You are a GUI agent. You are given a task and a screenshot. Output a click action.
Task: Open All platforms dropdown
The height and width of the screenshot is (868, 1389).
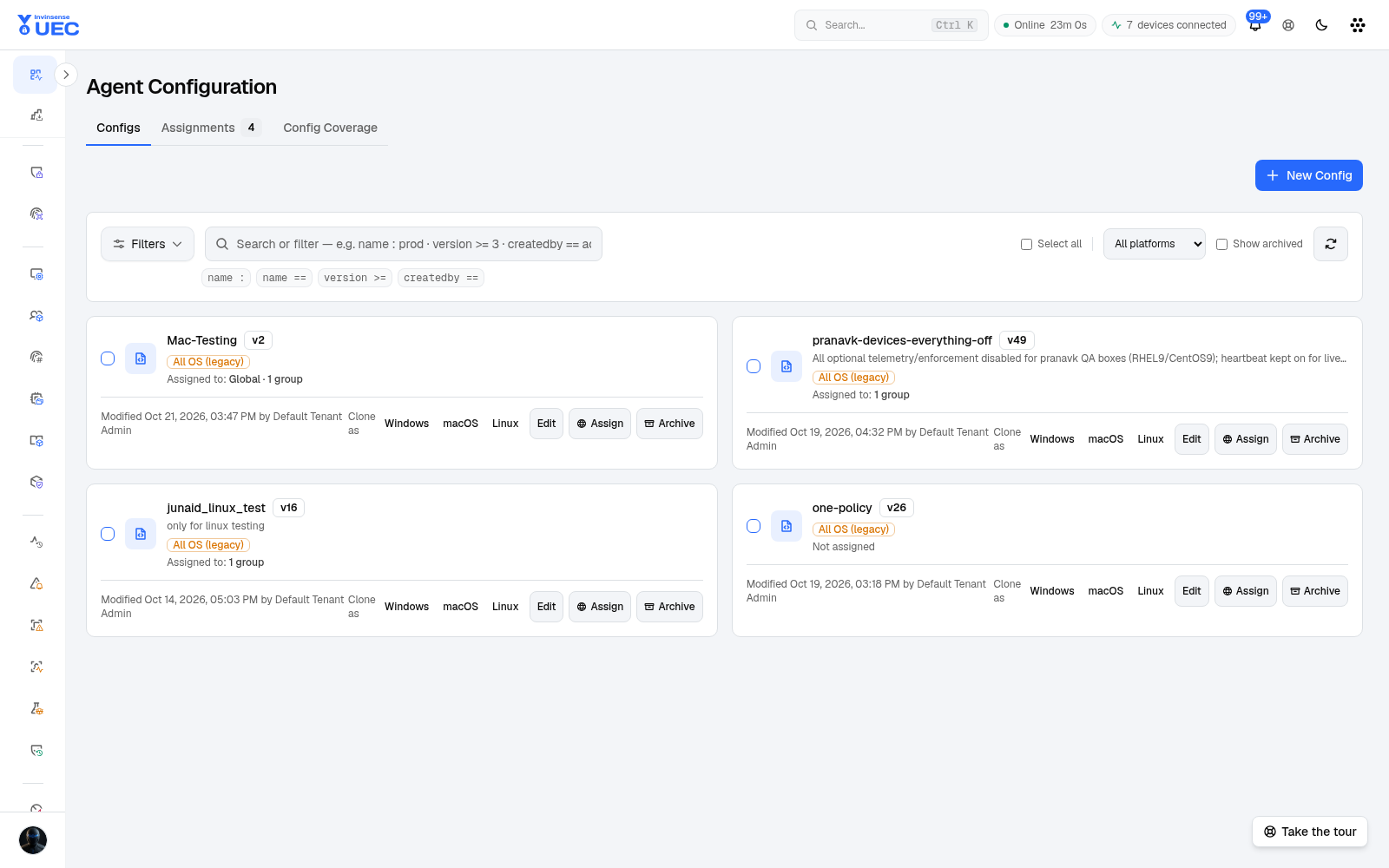[1154, 244]
